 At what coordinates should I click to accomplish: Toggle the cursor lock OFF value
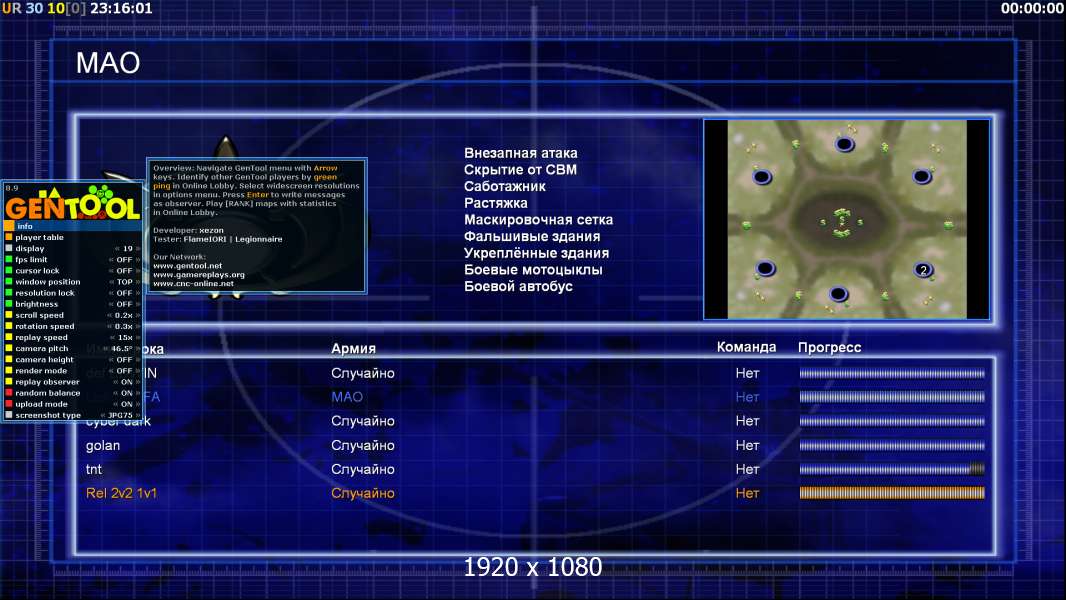[x=124, y=270]
